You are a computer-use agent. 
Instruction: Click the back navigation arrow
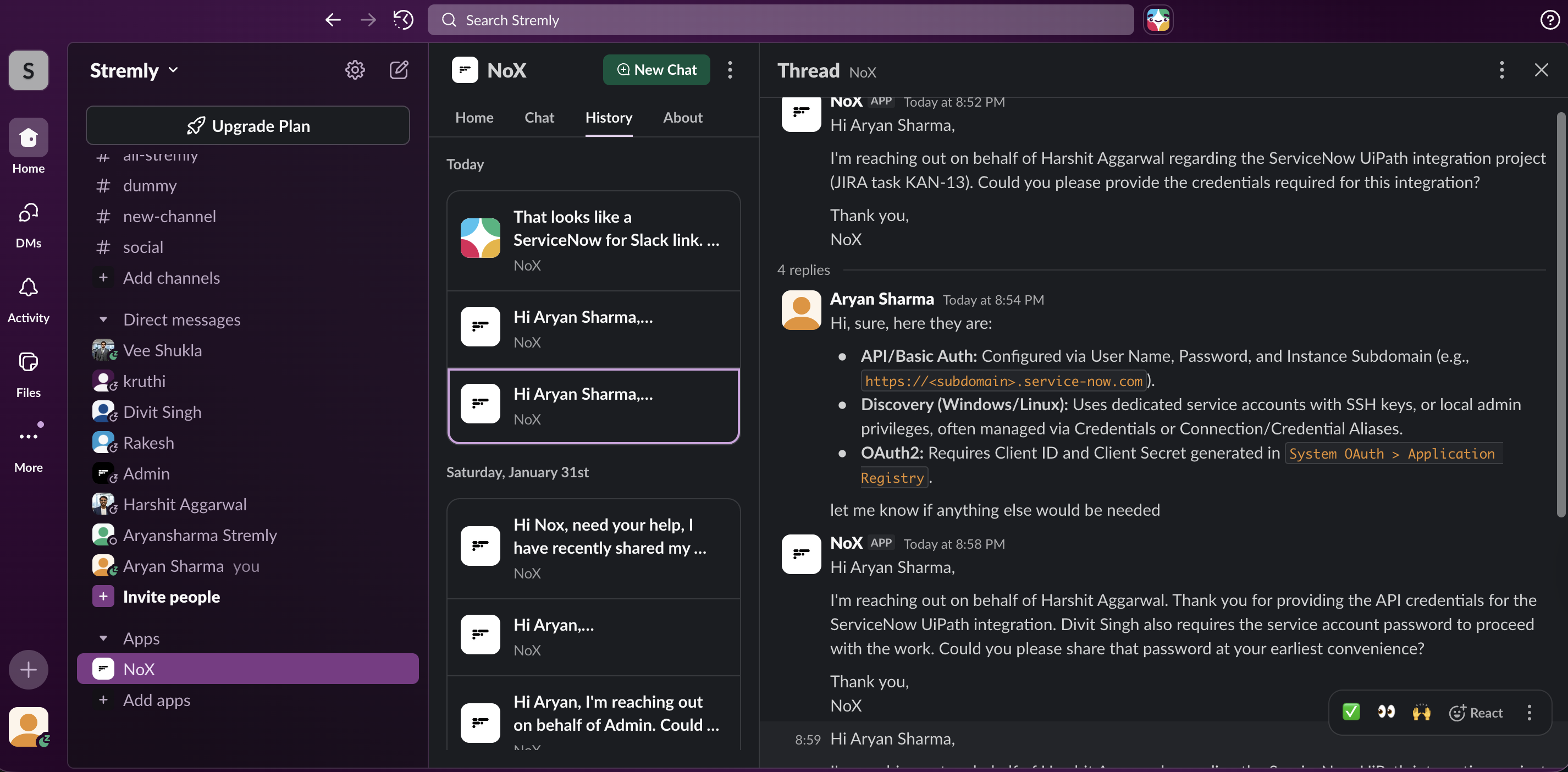(x=332, y=20)
